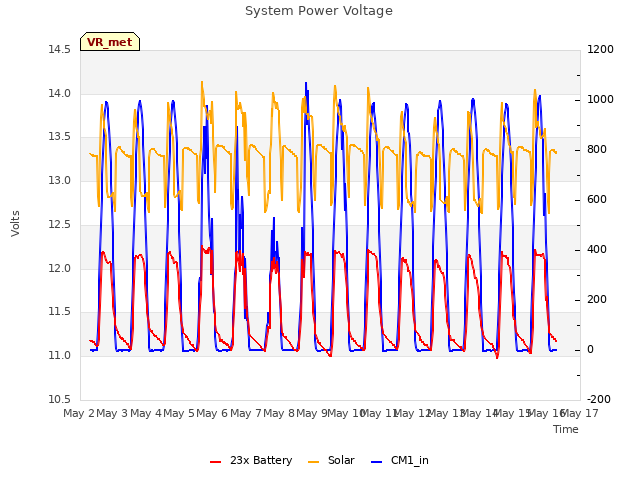Click the 11.5 left axis label
640x480 pixels.
tap(59, 312)
